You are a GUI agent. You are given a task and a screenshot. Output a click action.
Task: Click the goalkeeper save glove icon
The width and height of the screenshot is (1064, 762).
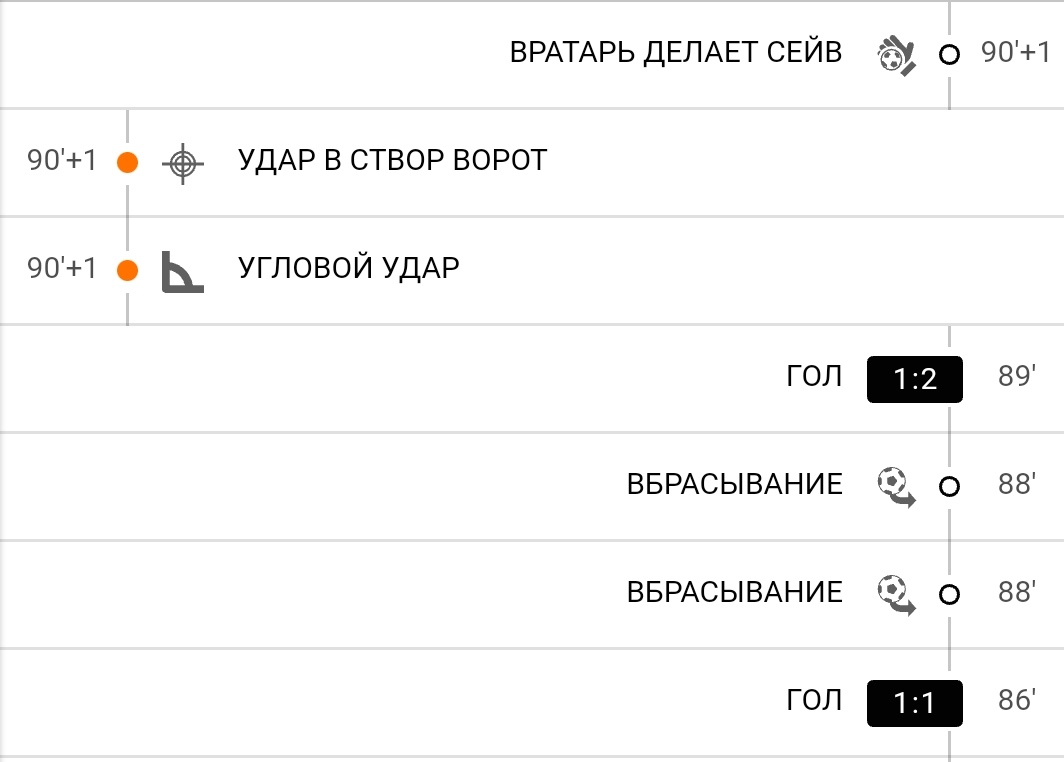896,56
